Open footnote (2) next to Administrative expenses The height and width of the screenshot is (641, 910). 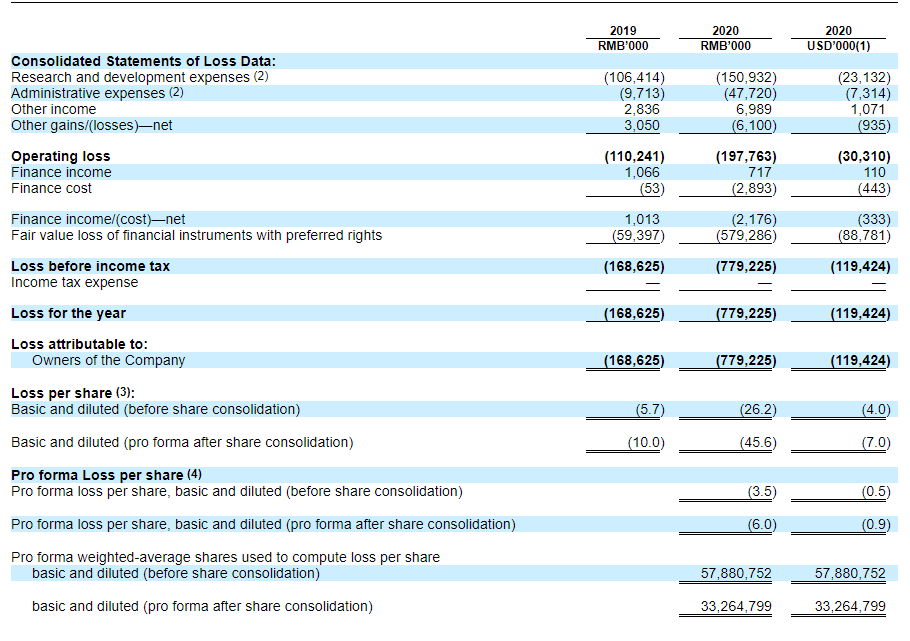point(176,93)
